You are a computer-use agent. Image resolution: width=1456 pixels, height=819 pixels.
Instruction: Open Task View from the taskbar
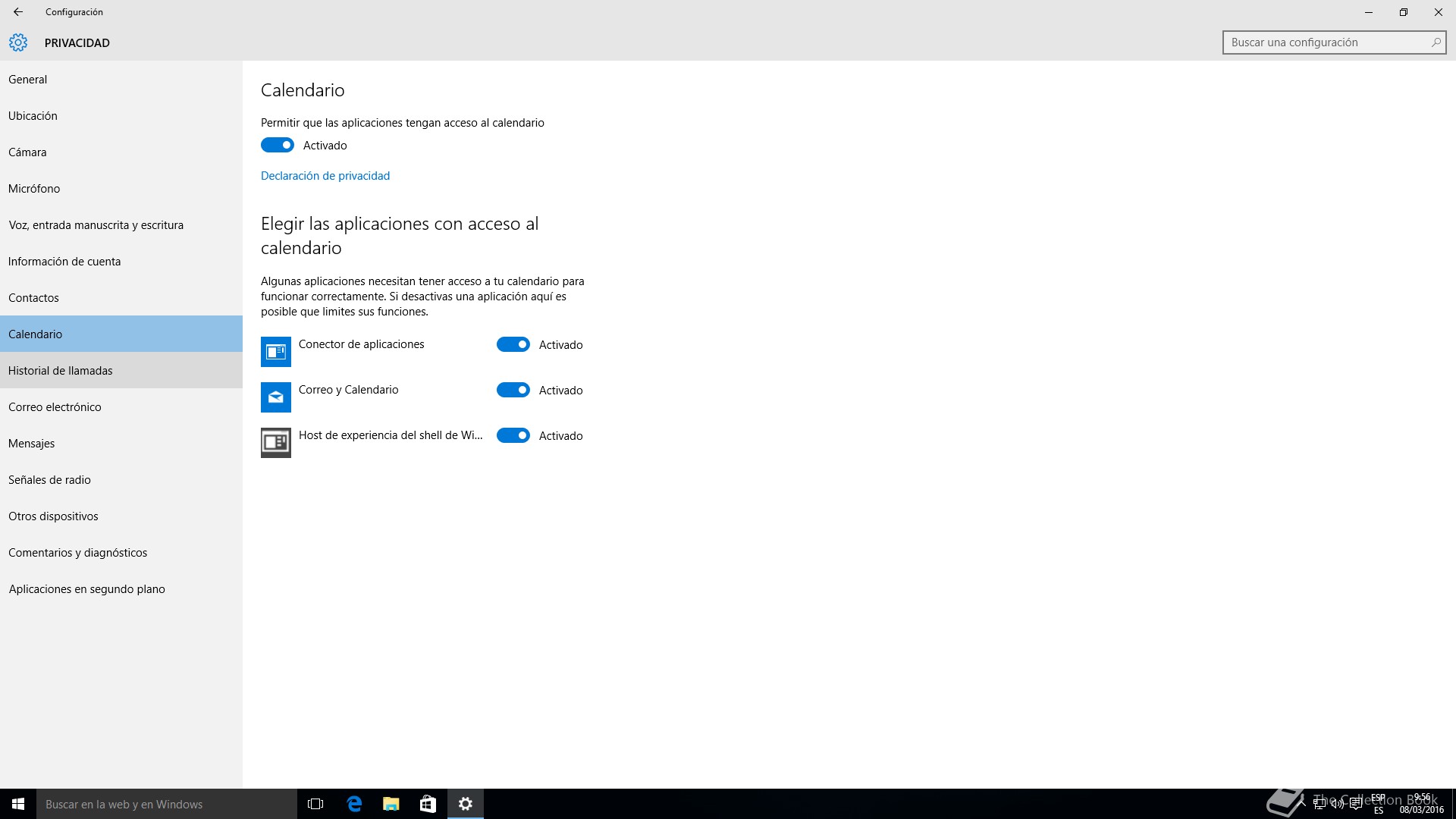(315, 804)
